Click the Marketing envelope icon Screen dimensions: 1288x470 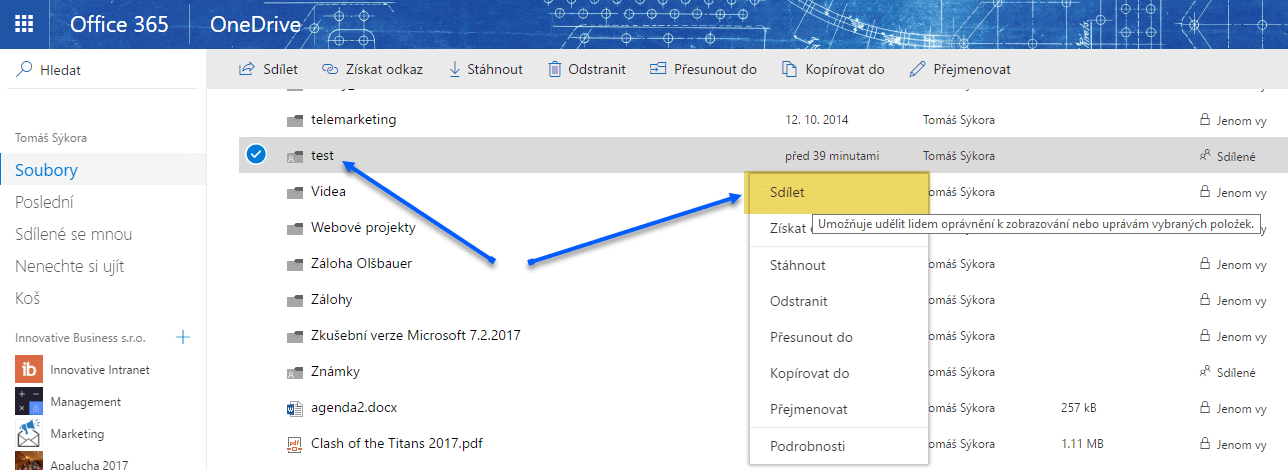[x=29, y=434]
